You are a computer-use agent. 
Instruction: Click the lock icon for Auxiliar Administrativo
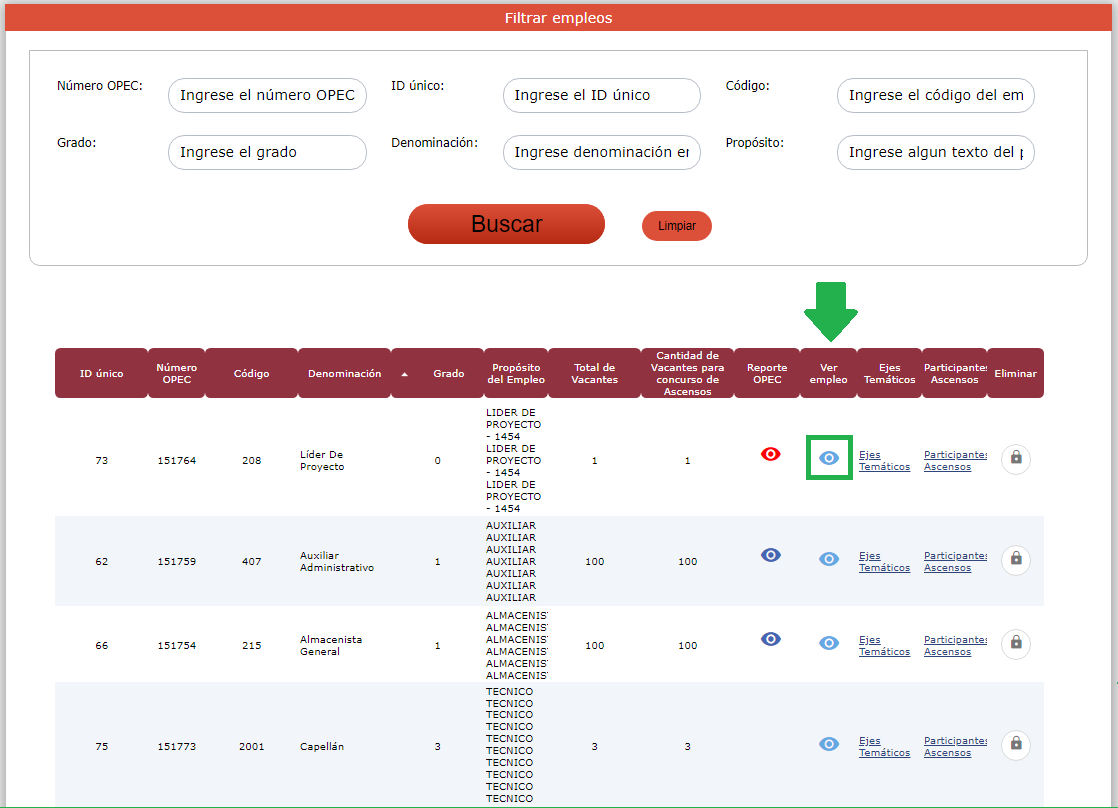[x=1016, y=560]
